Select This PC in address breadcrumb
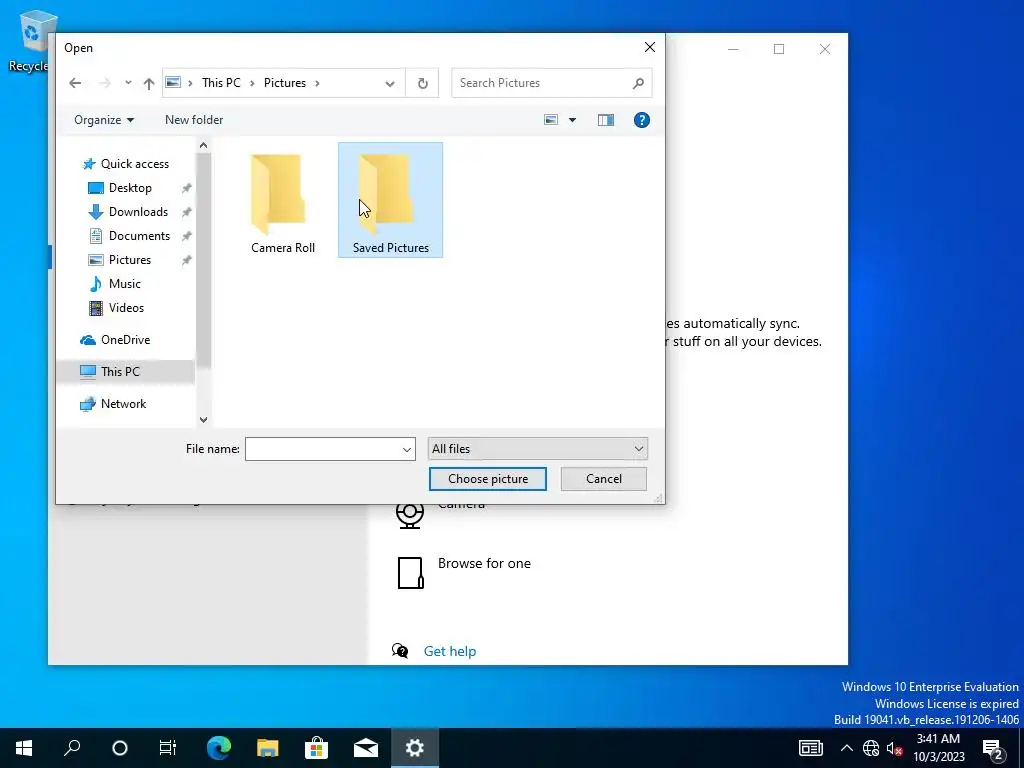Image resolution: width=1024 pixels, height=768 pixels. click(x=221, y=83)
